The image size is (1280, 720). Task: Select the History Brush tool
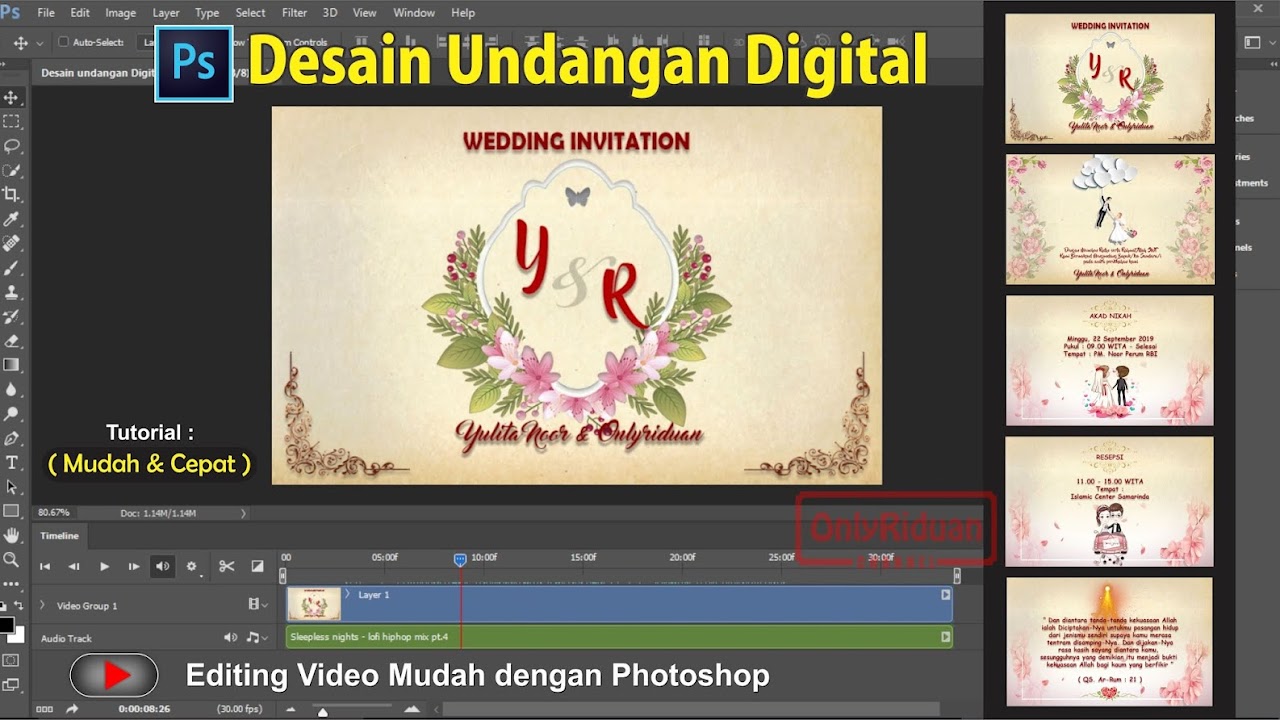tap(12, 317)
